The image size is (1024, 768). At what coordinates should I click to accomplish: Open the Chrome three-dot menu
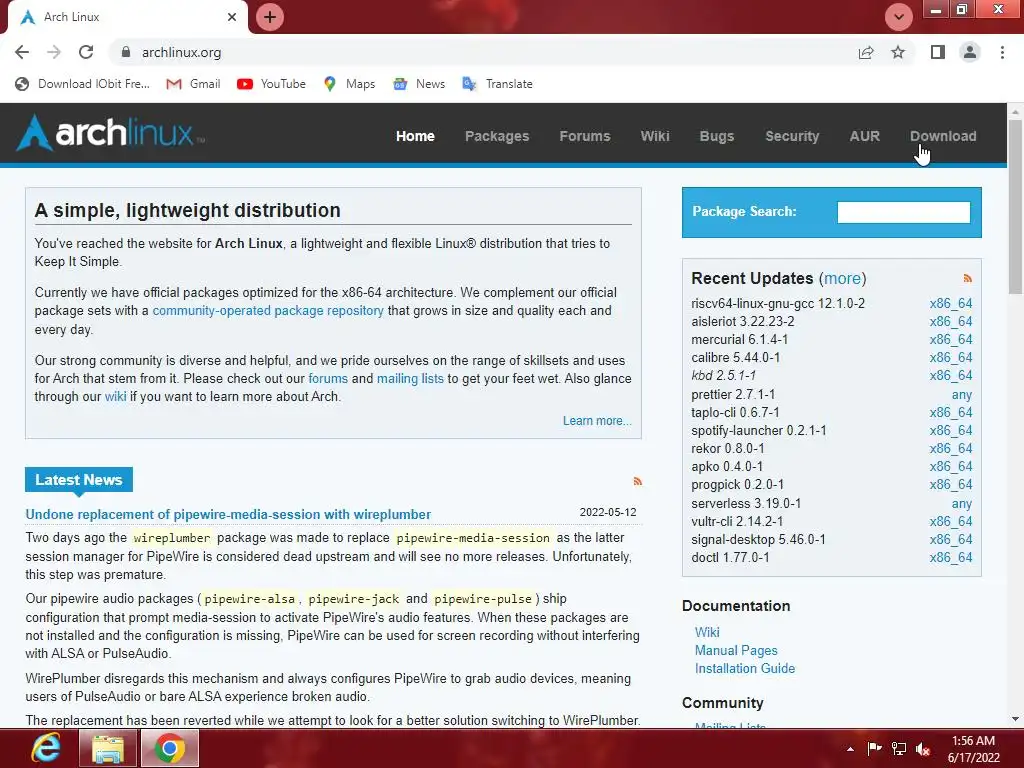tap(1002, 52)
